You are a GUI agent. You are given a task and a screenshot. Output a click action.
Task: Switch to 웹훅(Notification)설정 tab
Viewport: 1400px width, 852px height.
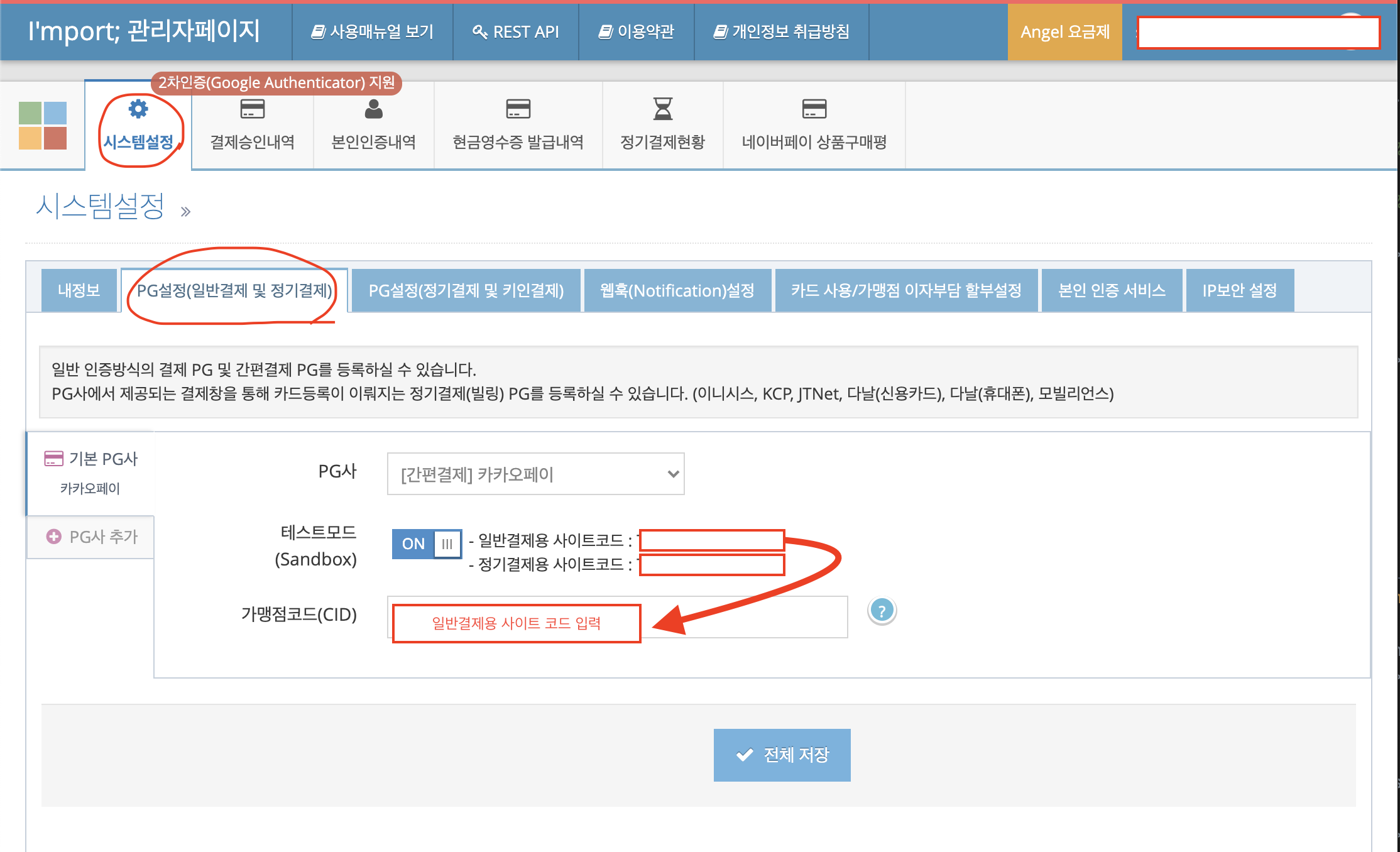677,290
